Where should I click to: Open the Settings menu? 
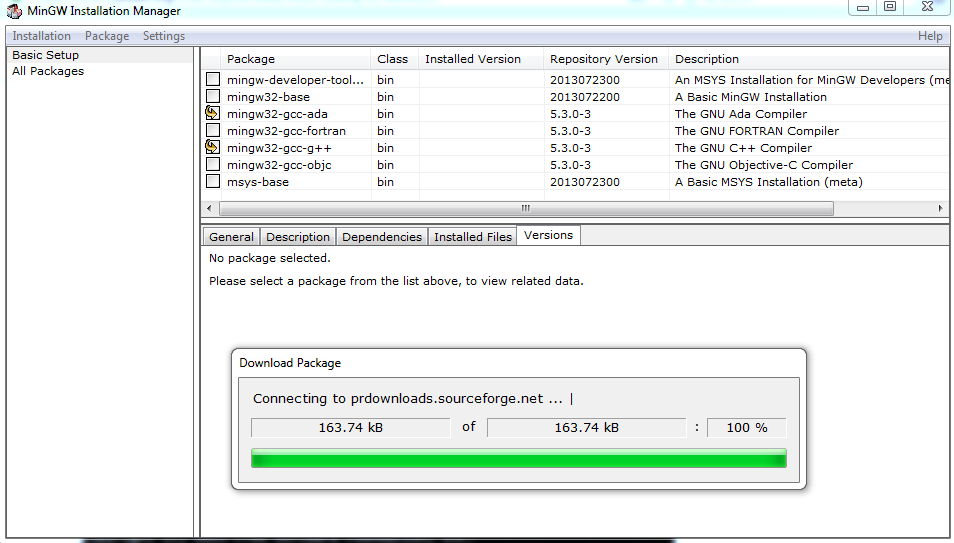[x=164, y=36]
